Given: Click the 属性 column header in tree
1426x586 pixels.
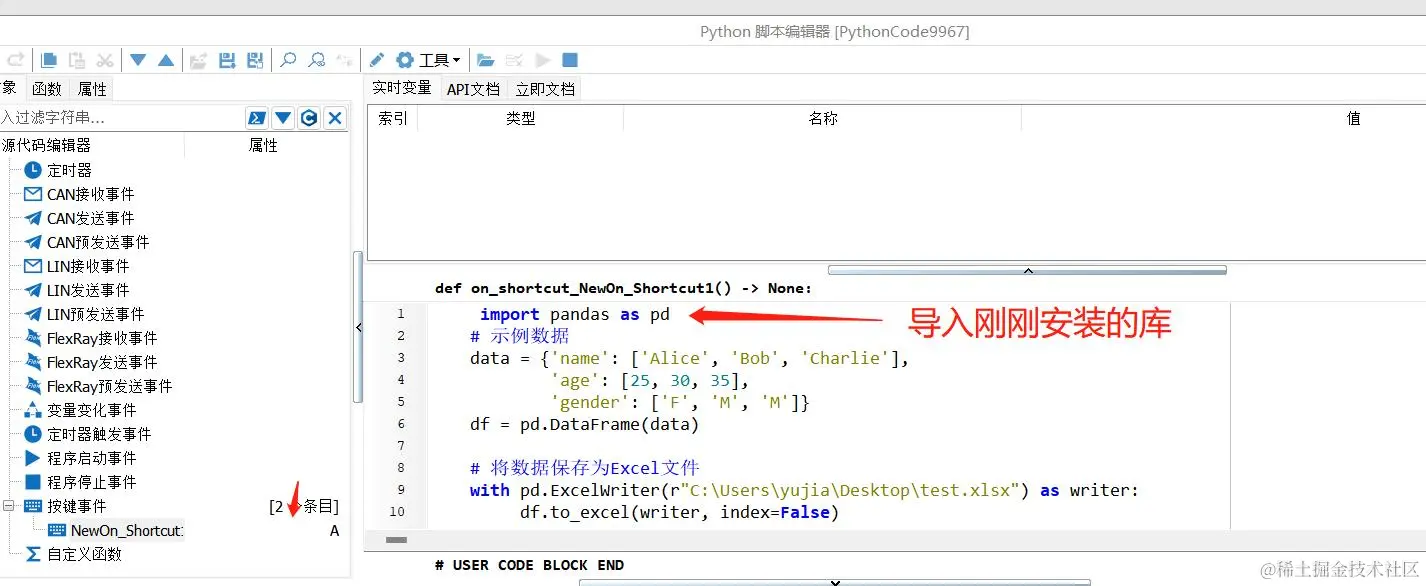Looking at the screenshot, I should 263,145.
